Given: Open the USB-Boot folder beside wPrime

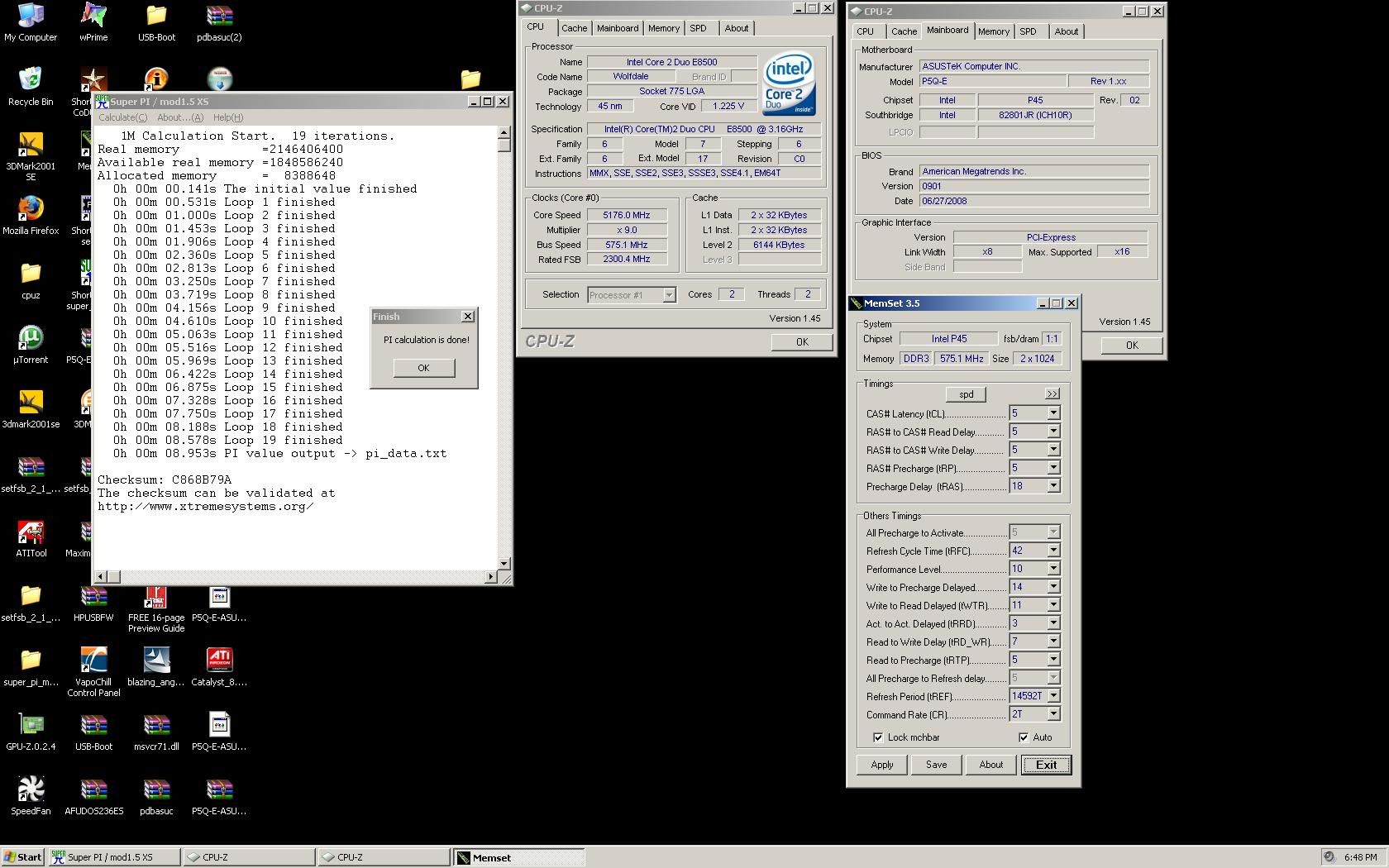Looking at the screenshot, I should pyautogui.click(x=156, y=22).
